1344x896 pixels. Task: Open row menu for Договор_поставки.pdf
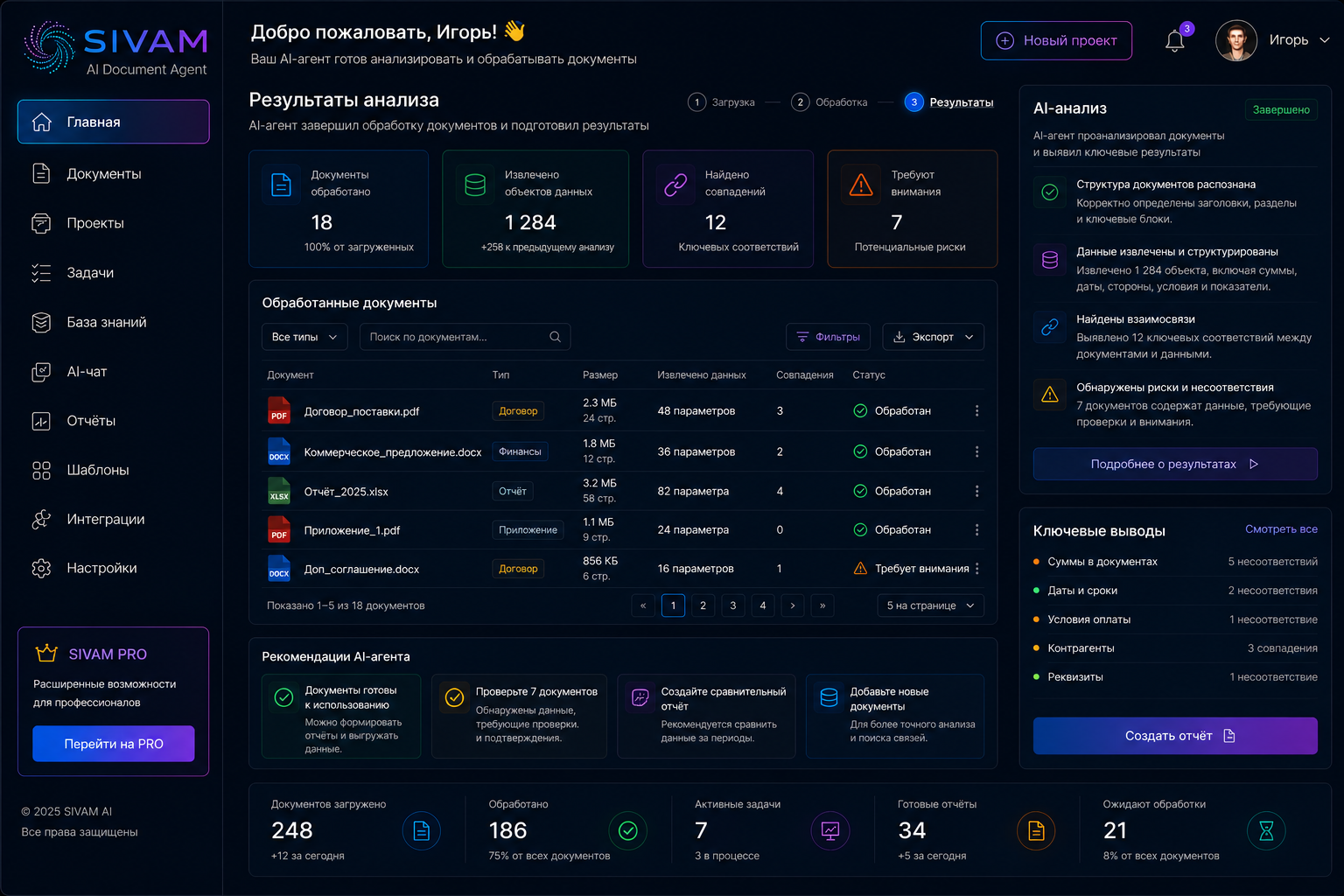click(976, 410)
